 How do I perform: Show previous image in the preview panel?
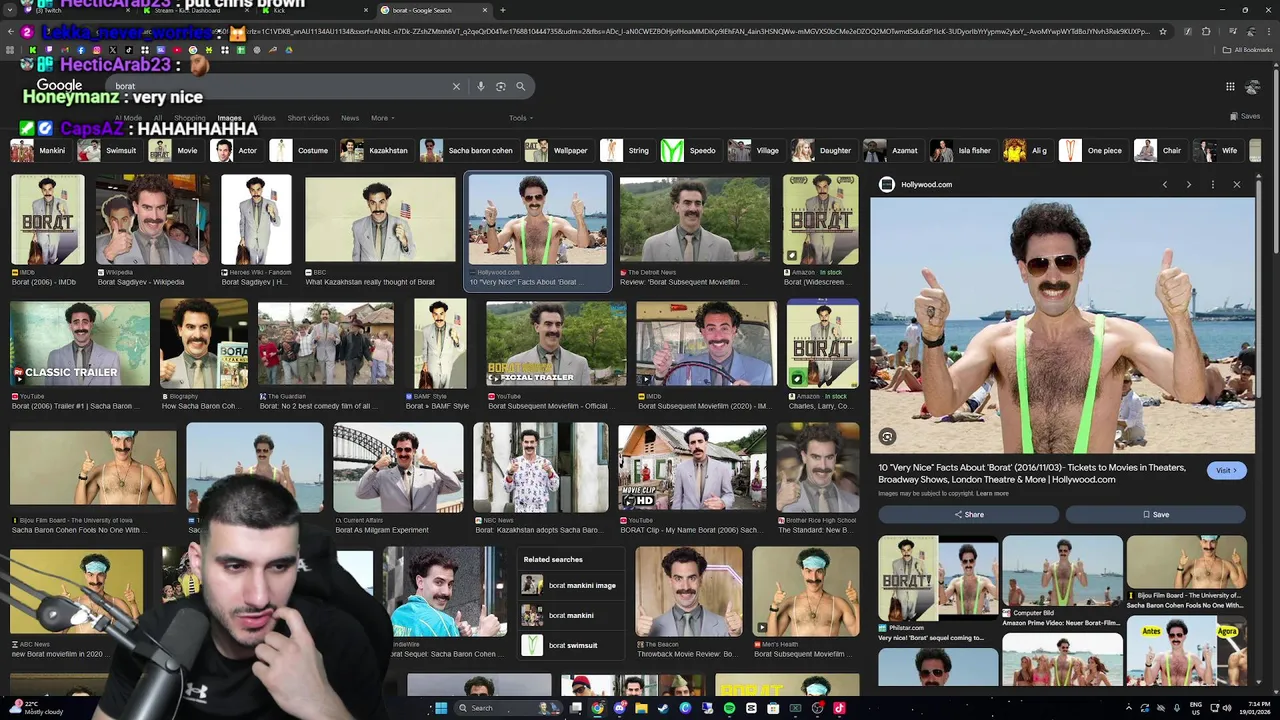point(1164,184)
